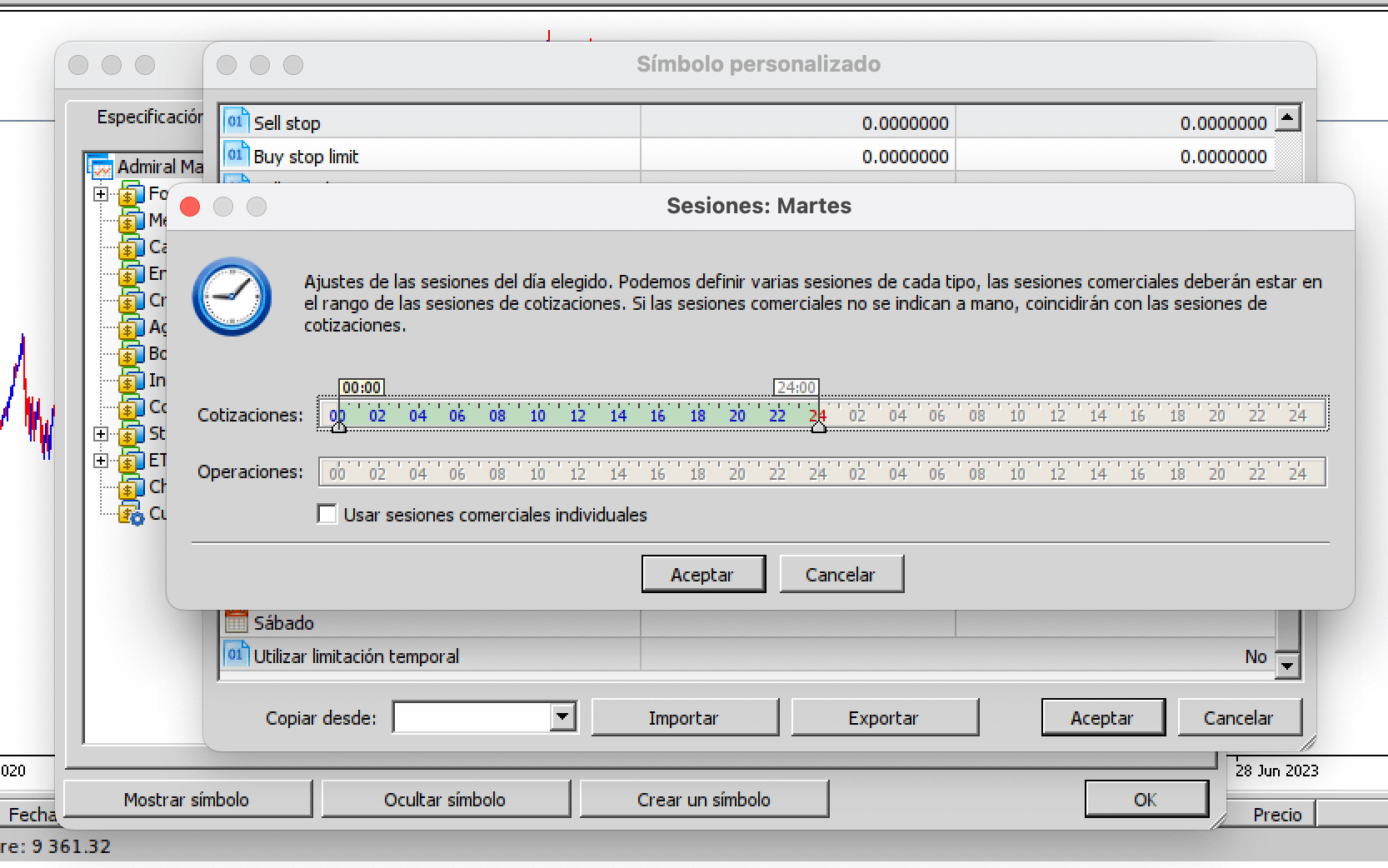Click the Ca... folder icon in the symbol tree
This screenshot has width=1388, height=868.
pos(131,248)
